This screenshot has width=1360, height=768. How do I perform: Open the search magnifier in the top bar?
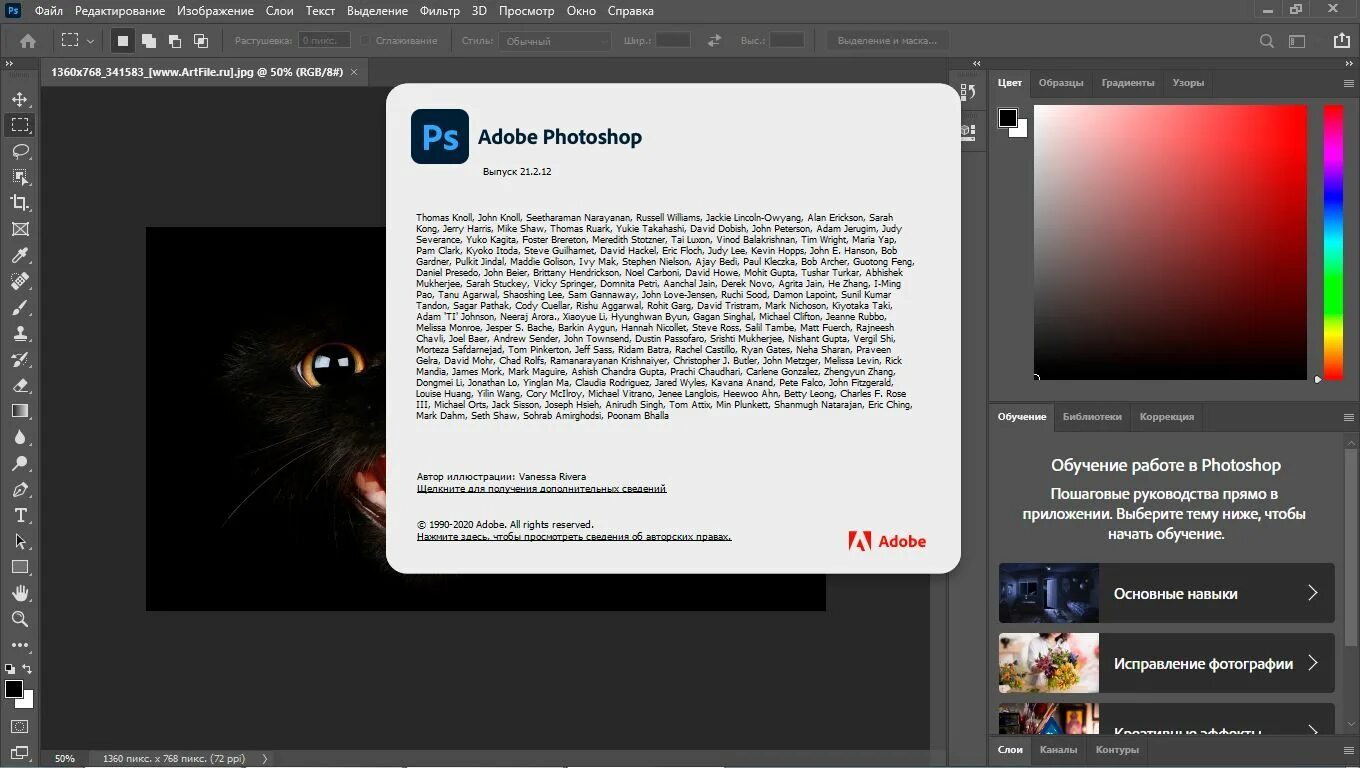(x=1267, y=41)
